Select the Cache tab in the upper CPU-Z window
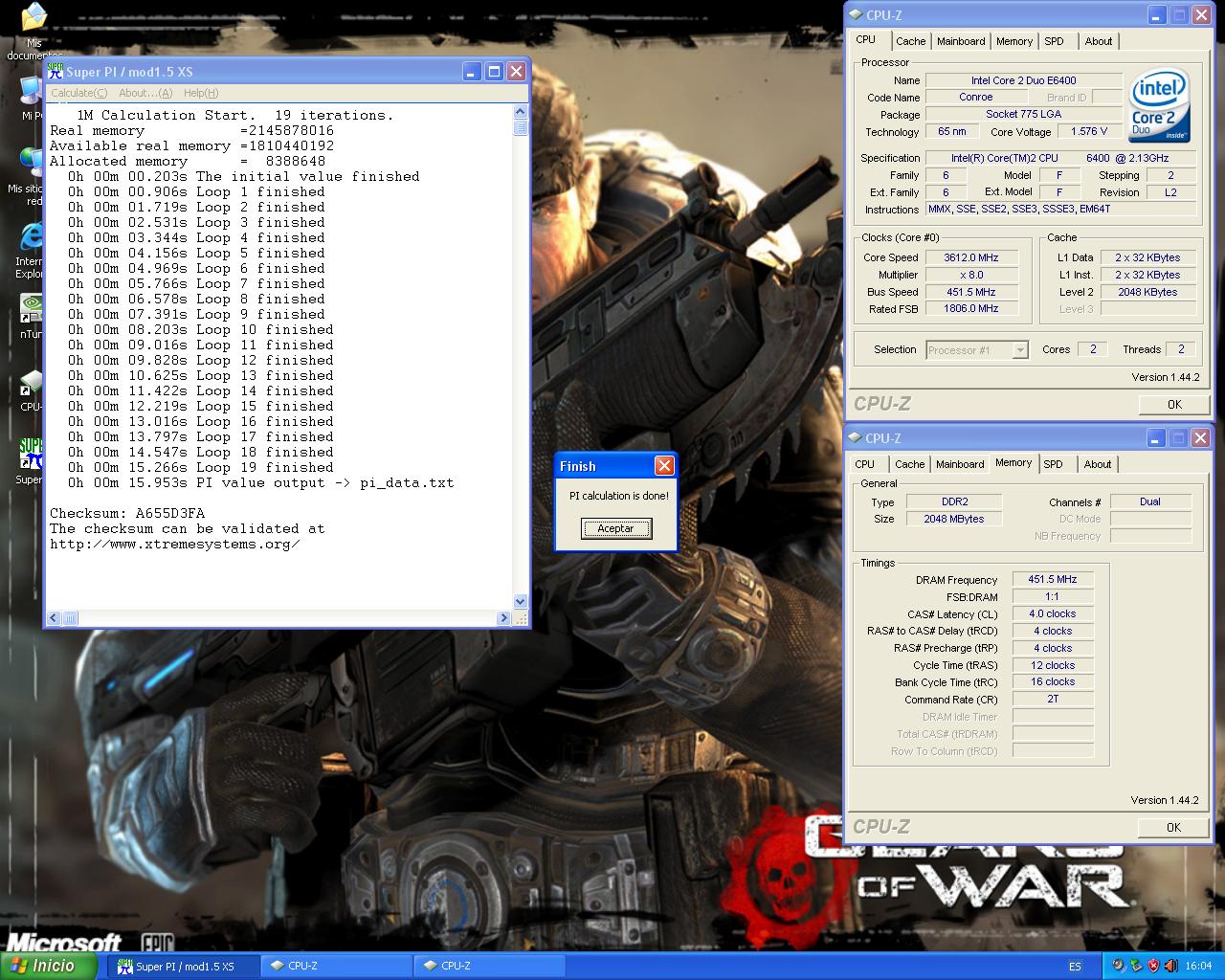The image size is (1225, 980). point(910,41)
